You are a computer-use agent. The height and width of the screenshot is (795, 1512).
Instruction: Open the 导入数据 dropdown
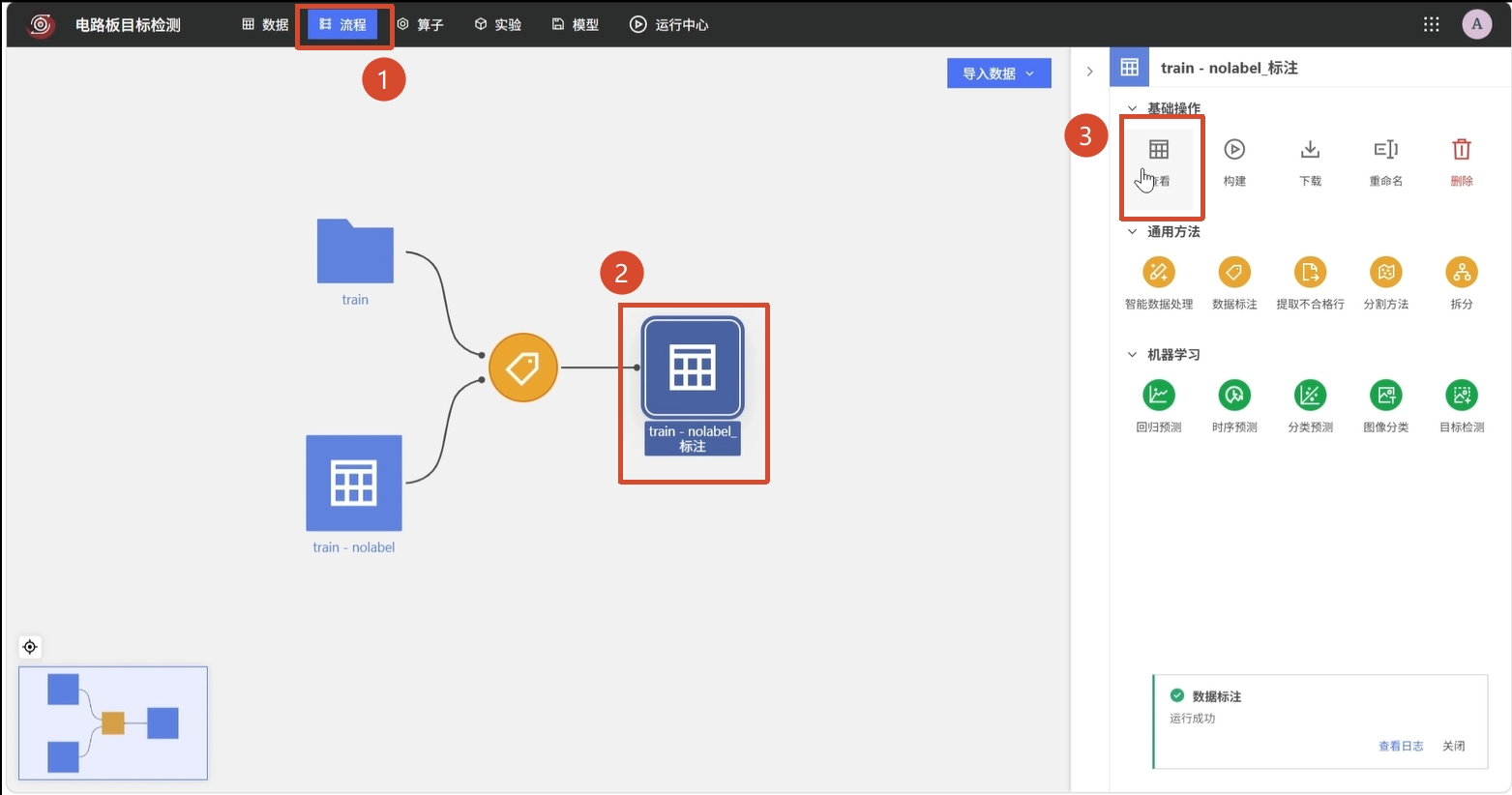coord(998,74)
